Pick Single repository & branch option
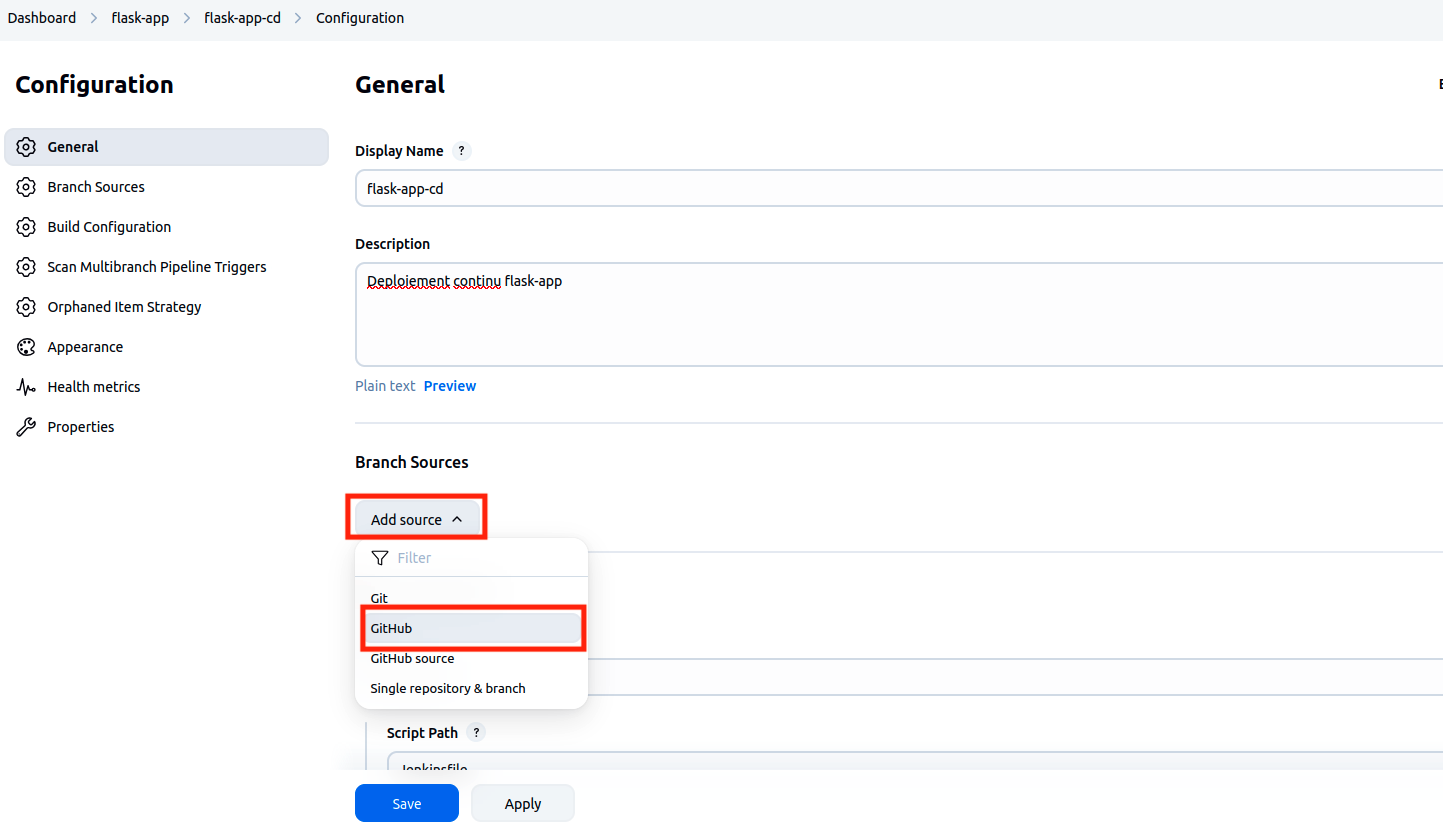Viewport: 1443px width, 825px height. coord(447,688)
